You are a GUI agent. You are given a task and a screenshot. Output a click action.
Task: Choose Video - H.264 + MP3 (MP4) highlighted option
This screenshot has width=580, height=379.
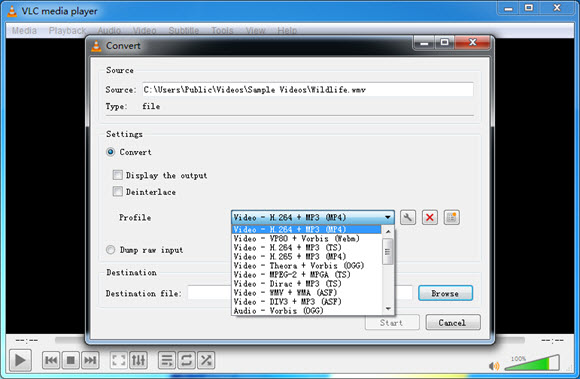(x=306, y=230)
